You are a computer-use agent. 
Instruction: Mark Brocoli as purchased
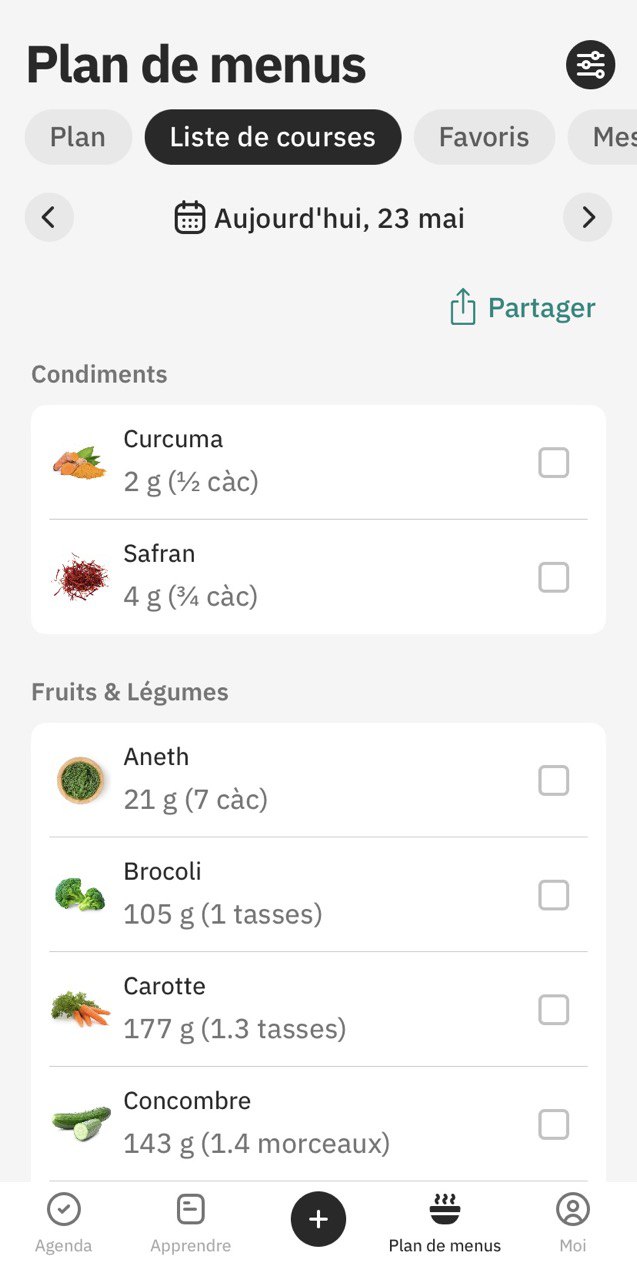click(554, 895)
